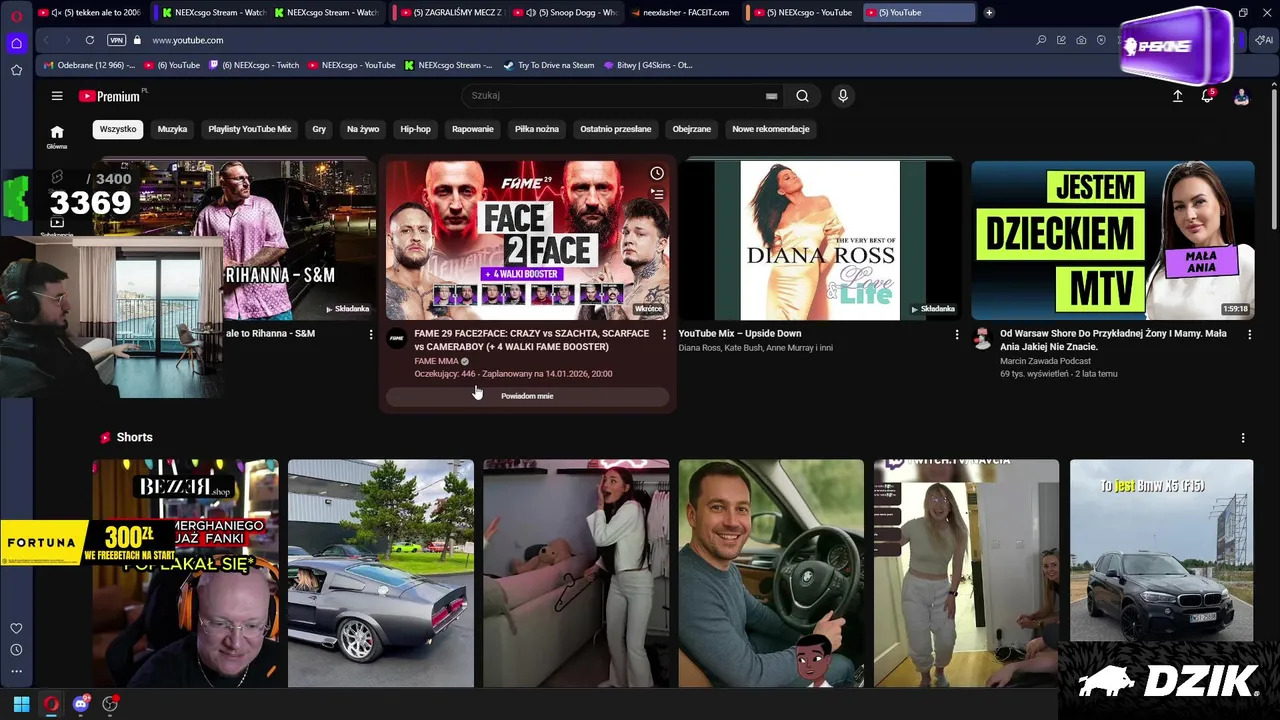The width and height of the screenshot is (1280, 720).
Task: Open Opera sidebar heart pinboards icon
Action: [16, 628]
